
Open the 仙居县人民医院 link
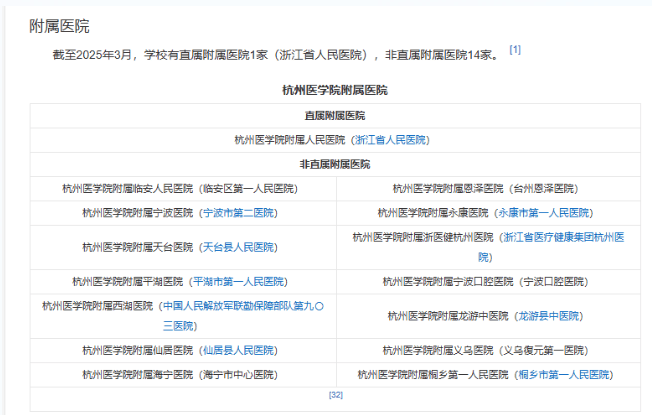pyautogui.click(x=238, y=351)
